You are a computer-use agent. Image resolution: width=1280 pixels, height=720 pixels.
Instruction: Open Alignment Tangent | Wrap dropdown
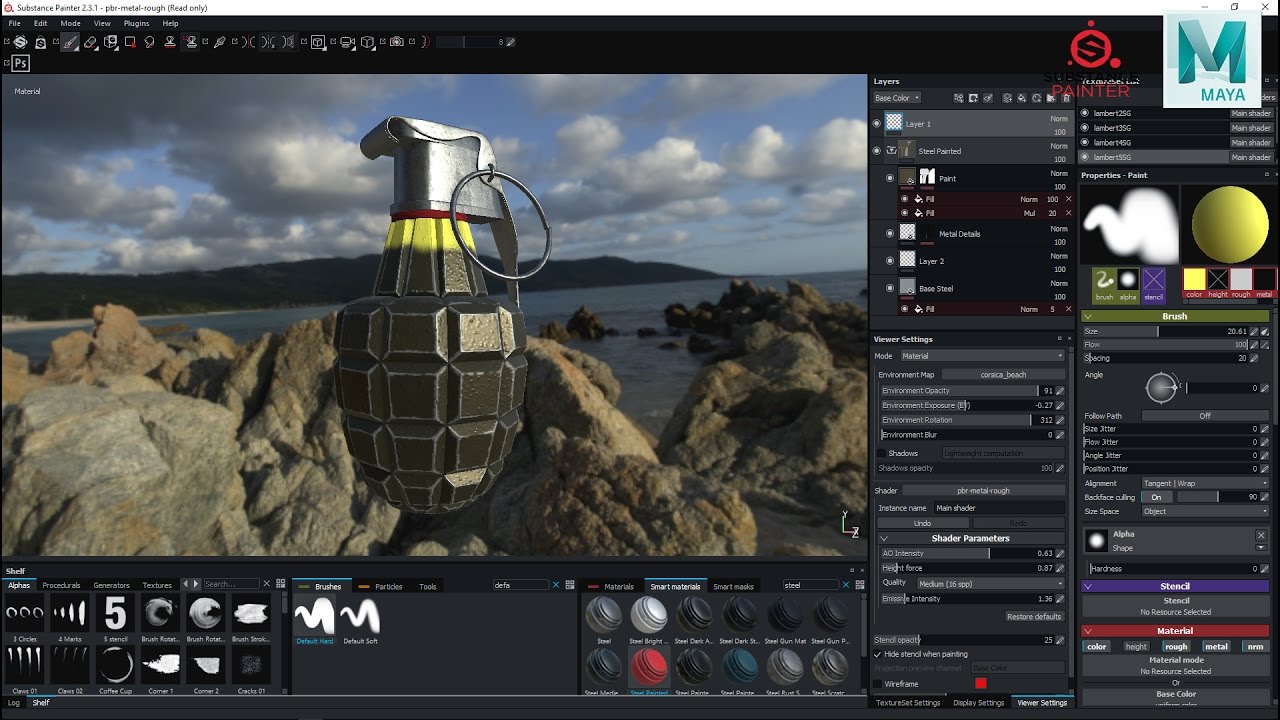tap(1205, 483)
